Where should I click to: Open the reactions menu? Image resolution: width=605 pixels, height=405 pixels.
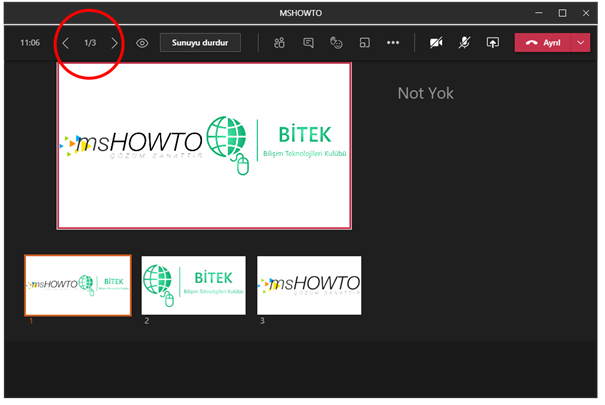pyautogui.click(x=336, y=43)
